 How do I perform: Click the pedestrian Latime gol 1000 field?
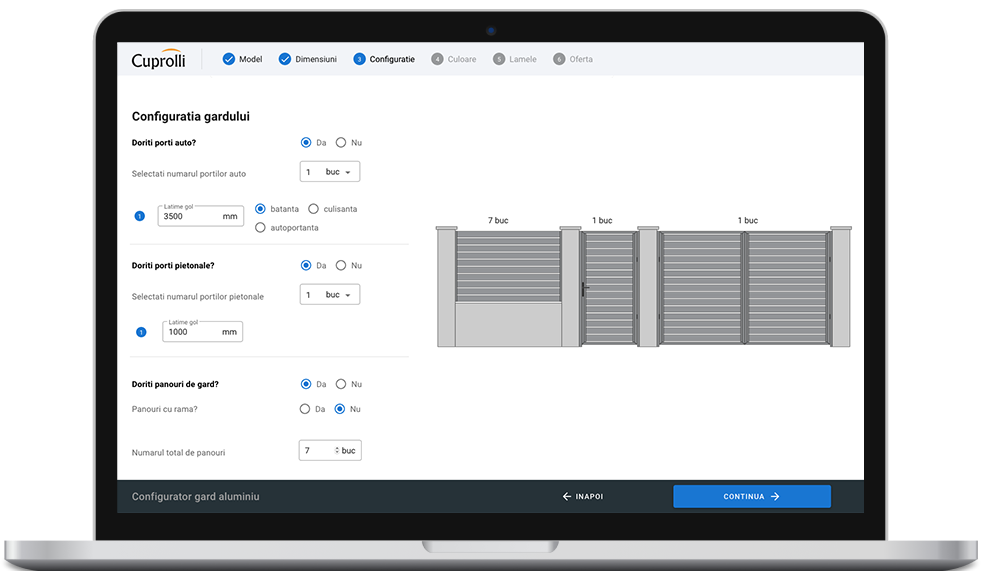coord(202,331)
